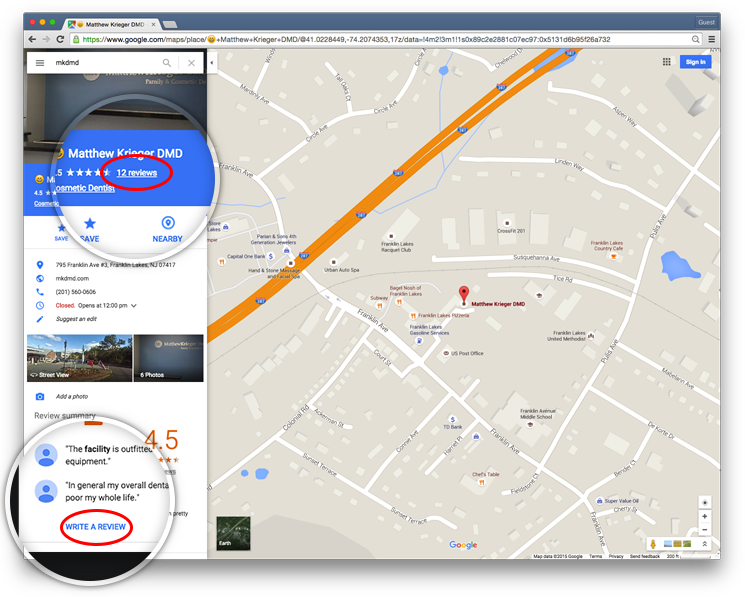Open the 12 reviews link

pyautogui.click(x=137, y=173)
